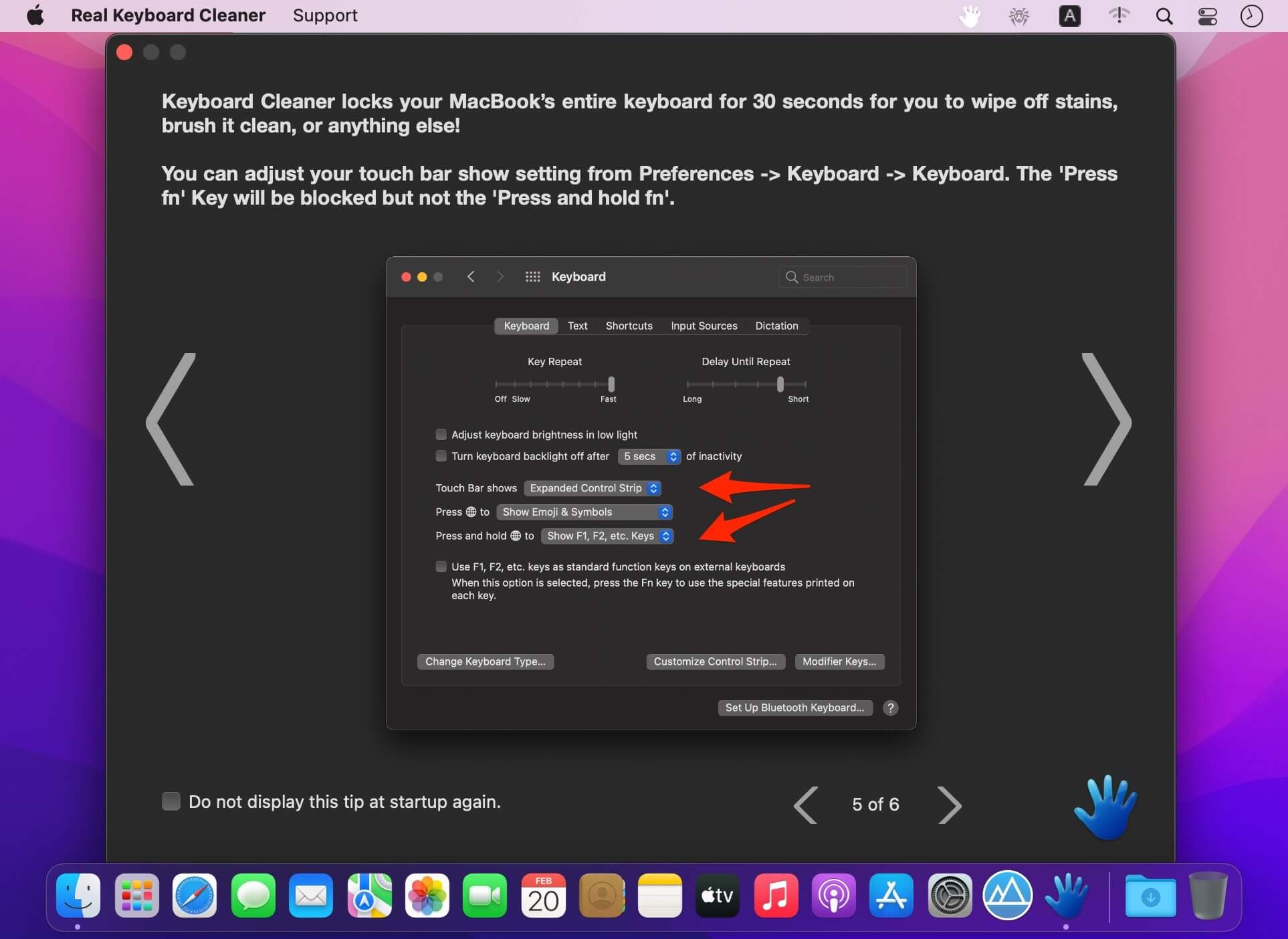Toggle 'Adjust keyboard brightness in low light'
This screenshot has width=1288, height=939.
(x=441, y=435)
